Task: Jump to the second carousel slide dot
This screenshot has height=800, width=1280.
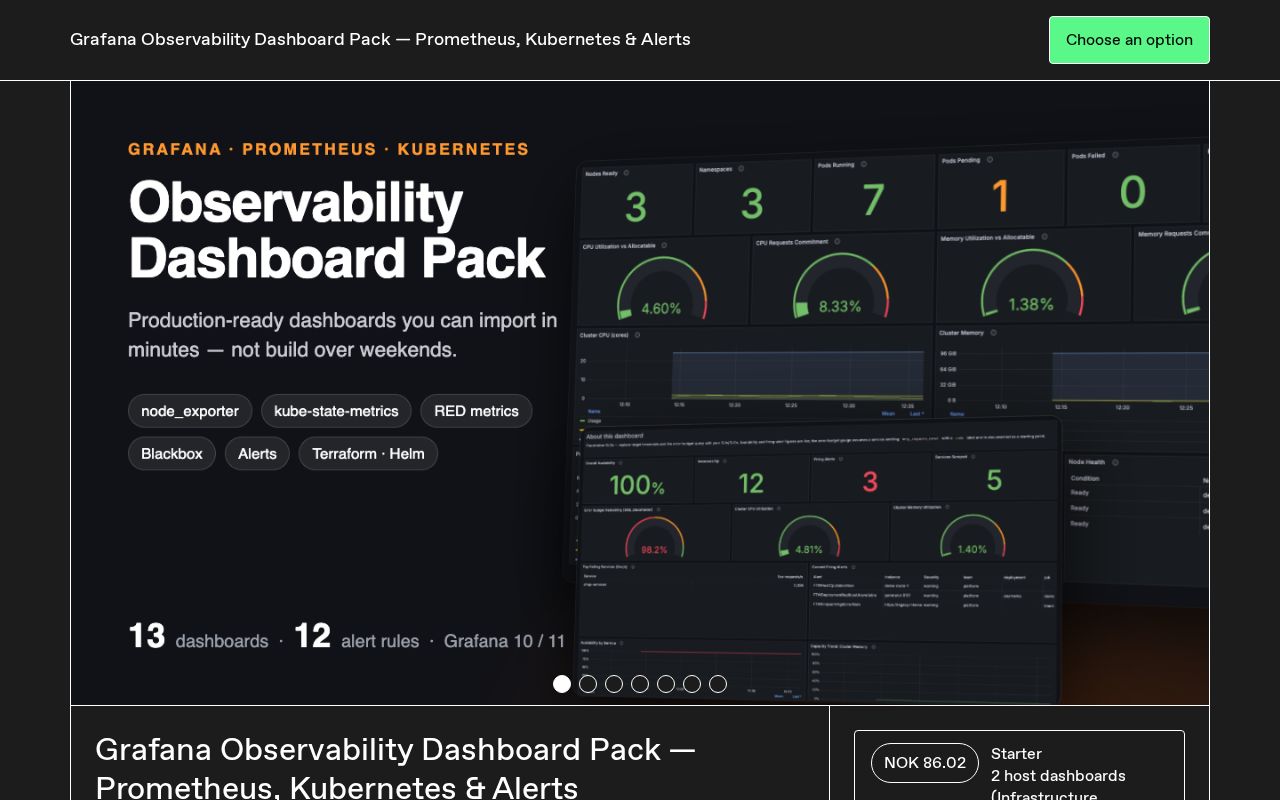Action: (588, 684)
